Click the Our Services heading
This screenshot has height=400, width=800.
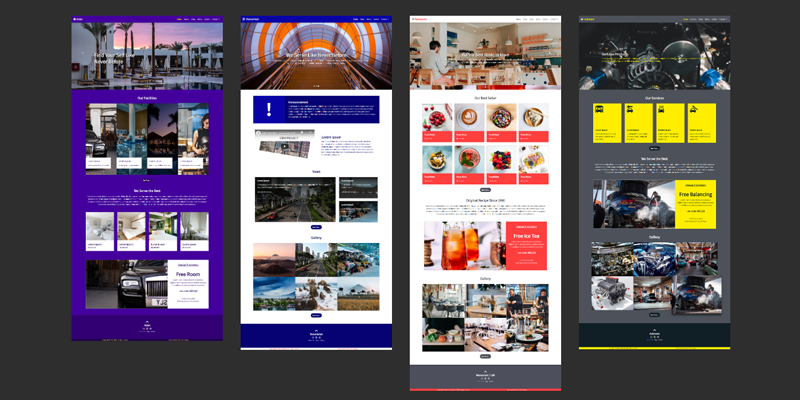(x=654, y=98)
